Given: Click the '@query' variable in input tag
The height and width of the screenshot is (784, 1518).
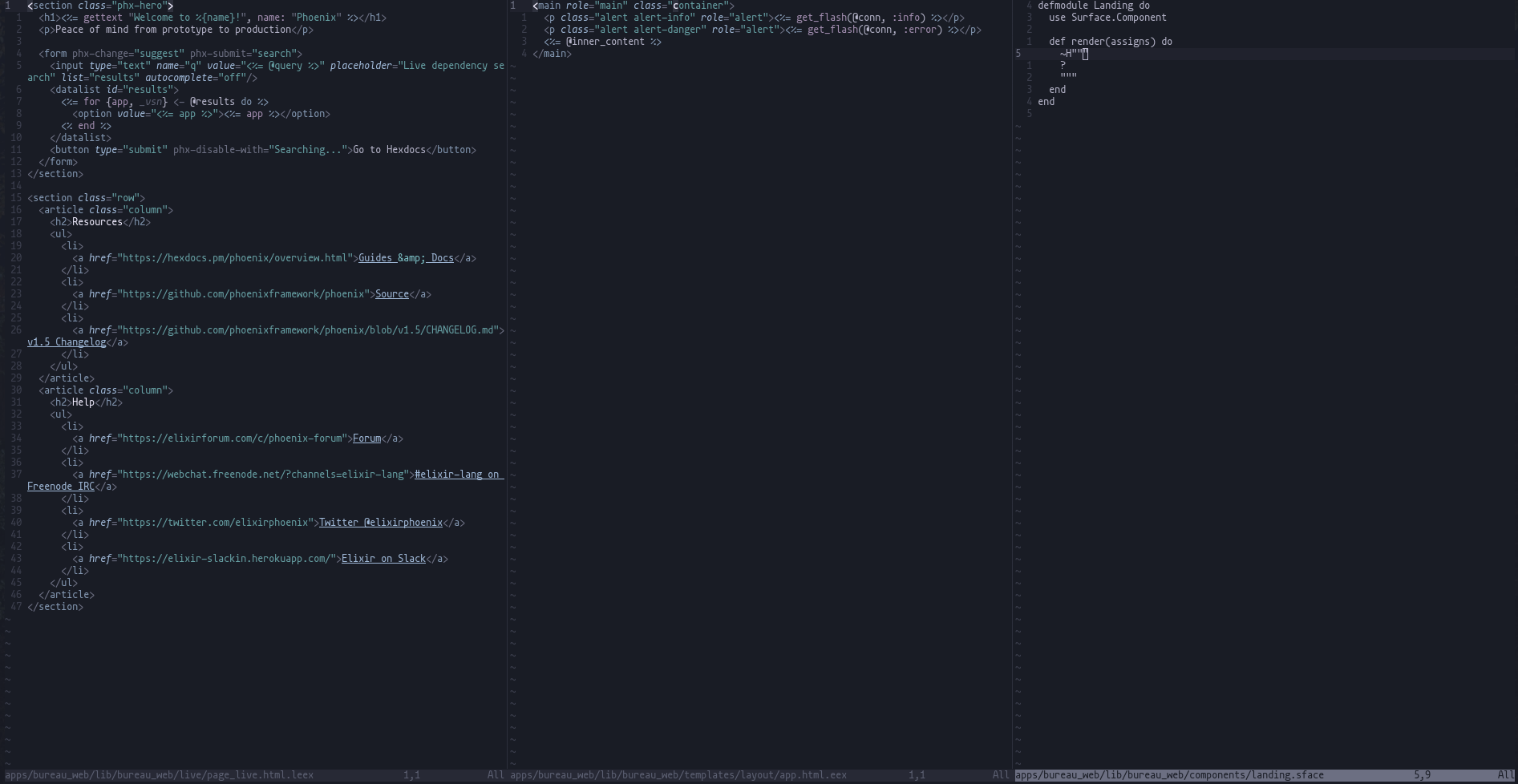Looking at the screenshot, I should (x=285, y=66).
